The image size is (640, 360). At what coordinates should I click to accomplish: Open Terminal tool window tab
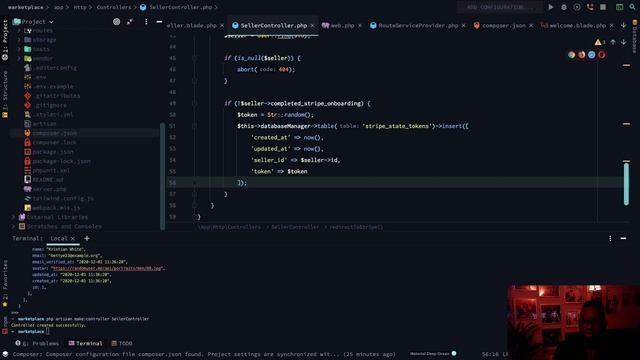tap(86, 343)
